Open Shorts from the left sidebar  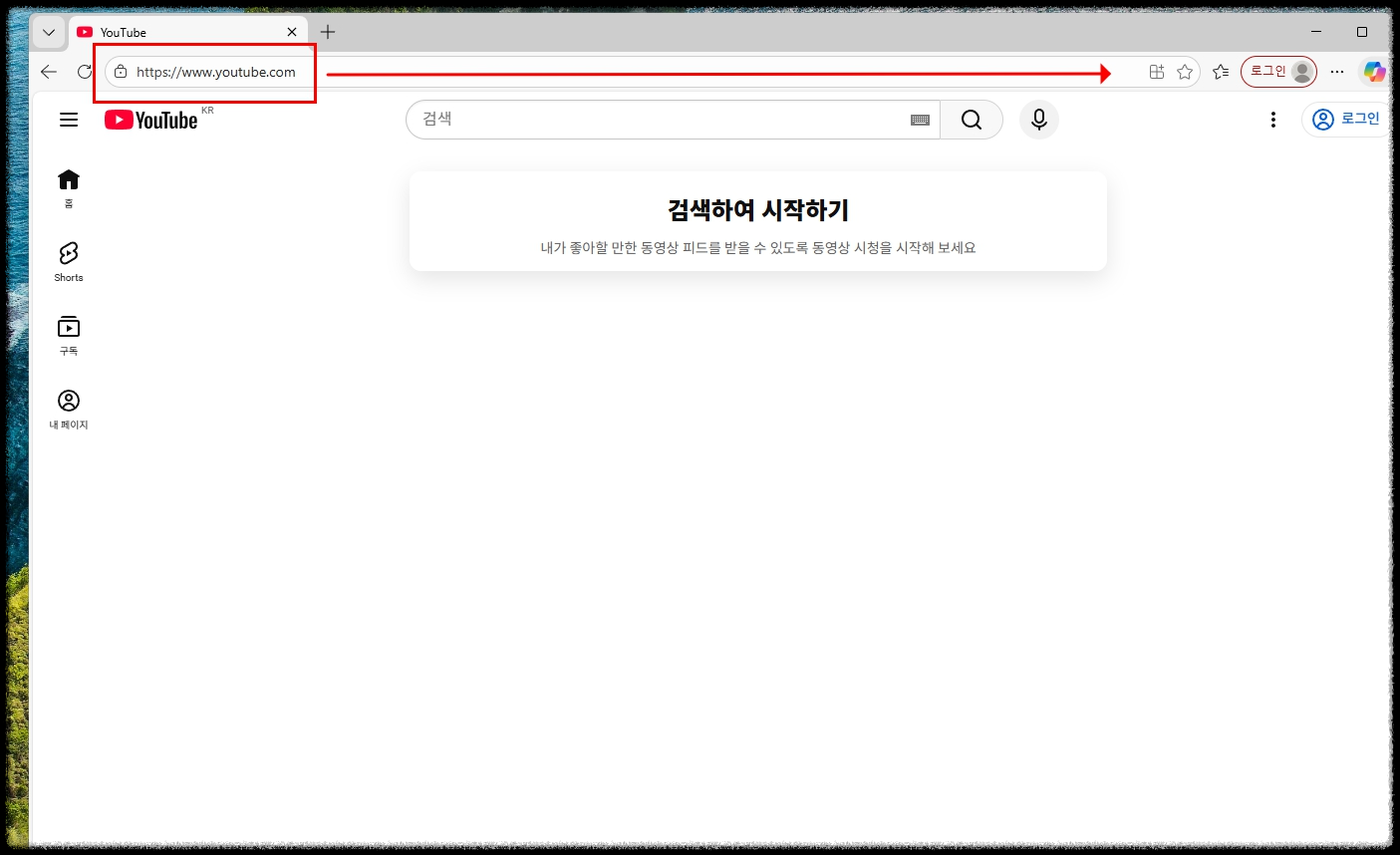pos(68,254)
